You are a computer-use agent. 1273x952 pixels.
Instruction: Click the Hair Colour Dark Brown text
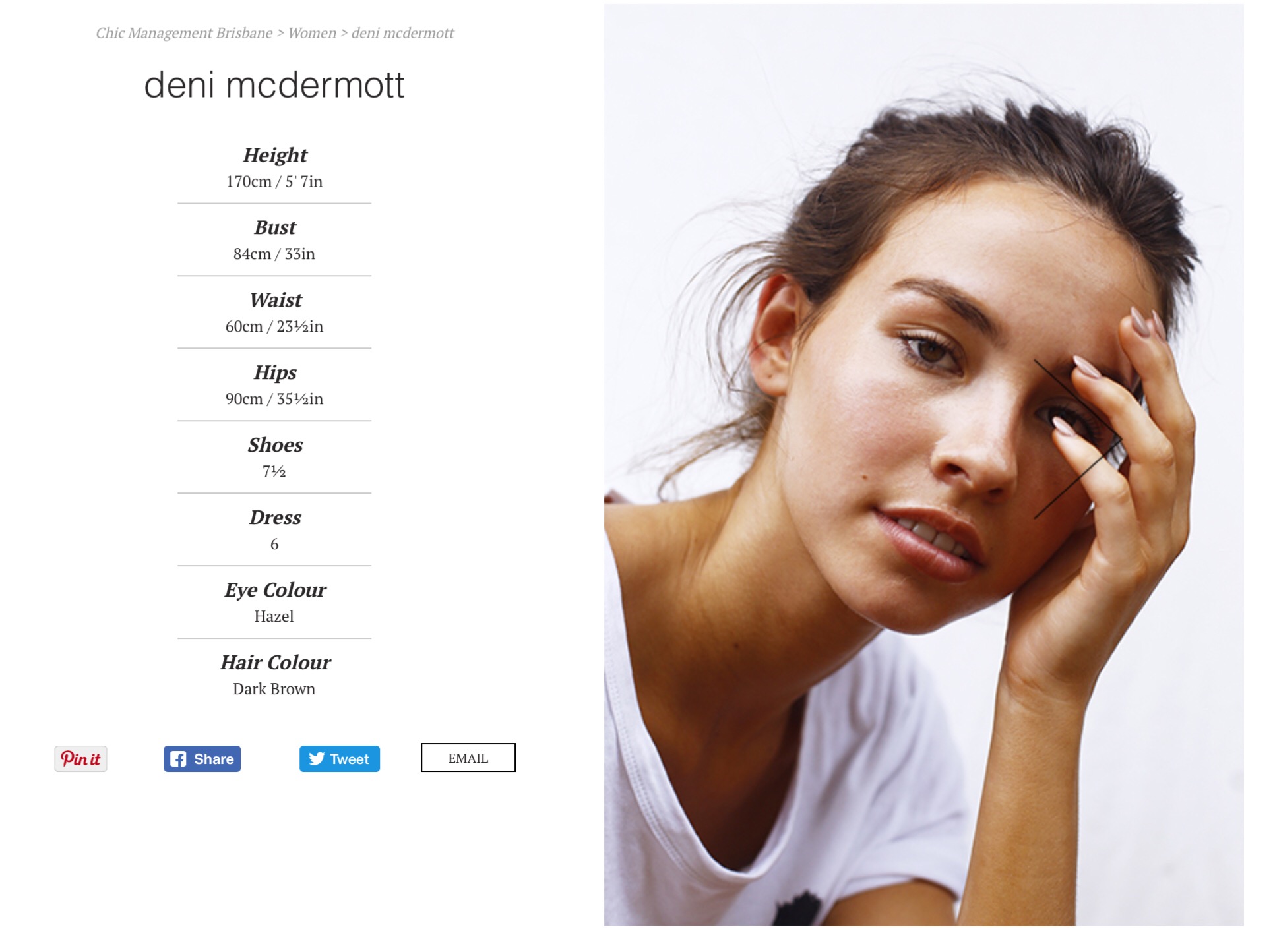point(274,690)
